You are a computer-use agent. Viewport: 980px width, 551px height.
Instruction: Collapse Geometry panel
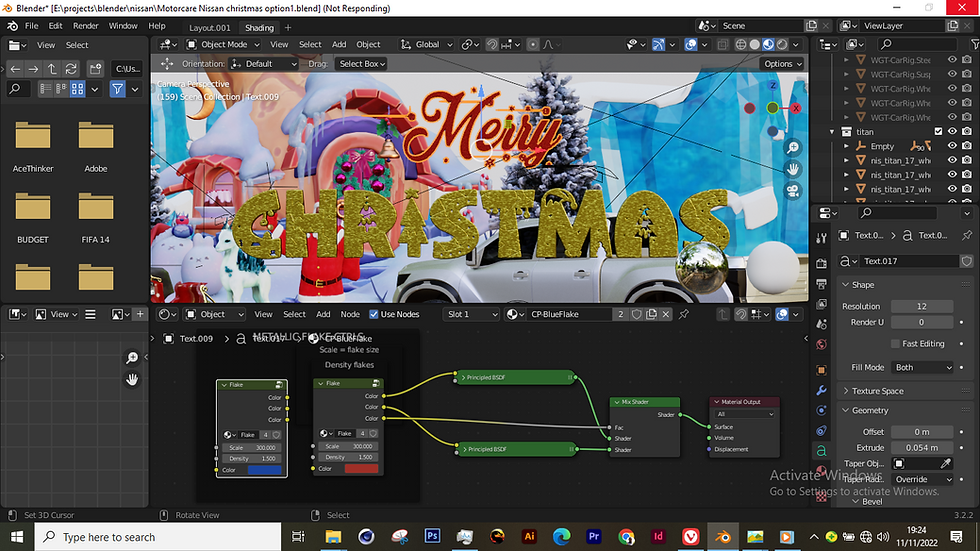point(869,410)
